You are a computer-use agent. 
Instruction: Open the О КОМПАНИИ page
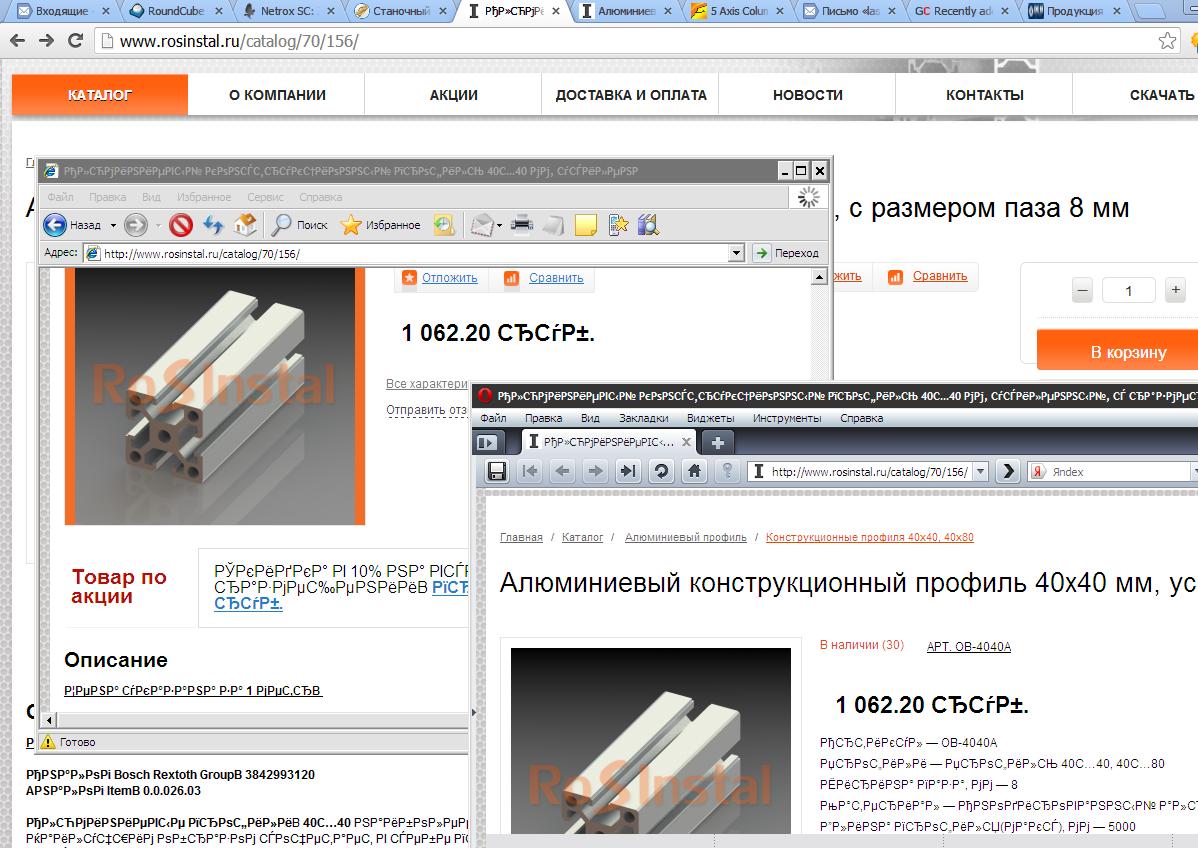pyautogui.click(x=277, y=95)
